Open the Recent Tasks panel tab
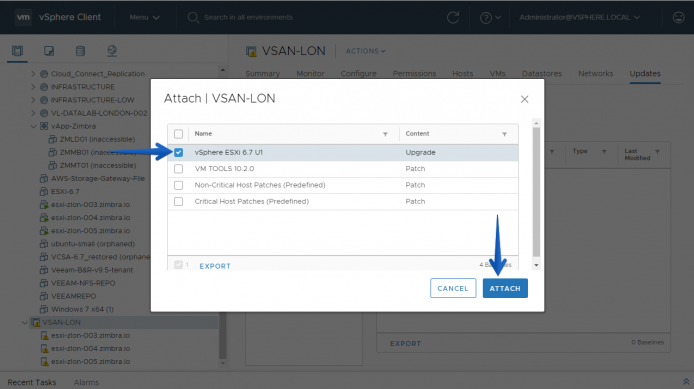Image resolution: width=694 pixels, height=389 pixels. tap(32, 382)
